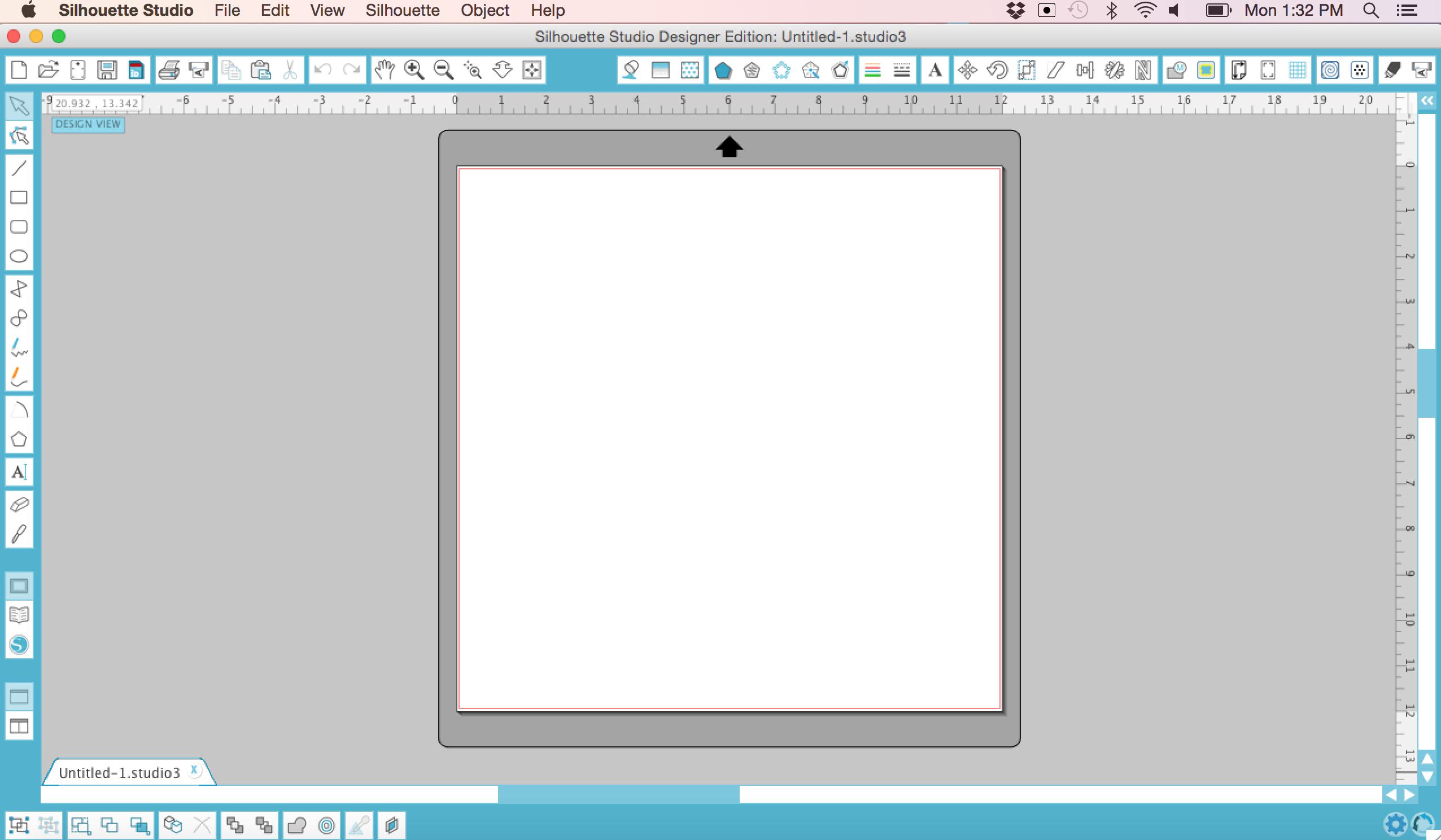The height and width of the screenshot is (840, 1441).
Task: Click the Save to SD card icon
Action: tap(136, 70)
